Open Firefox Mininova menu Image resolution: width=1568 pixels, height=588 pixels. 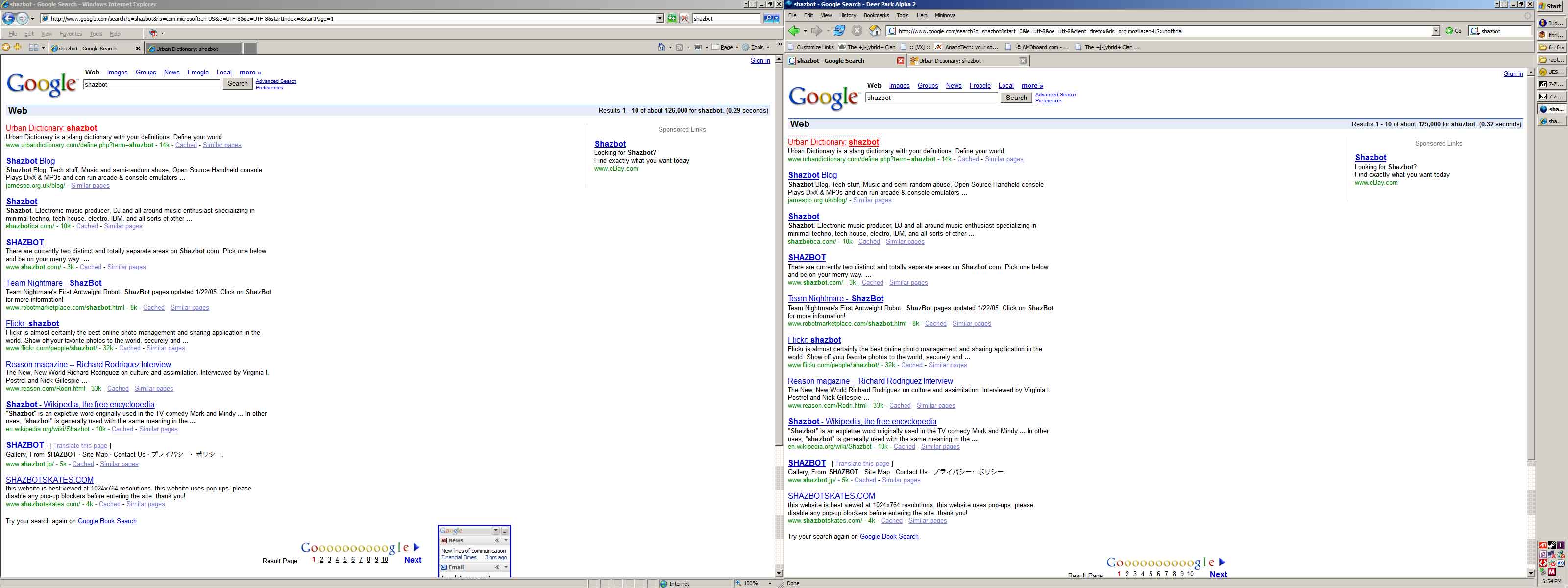tap(945, 15)
